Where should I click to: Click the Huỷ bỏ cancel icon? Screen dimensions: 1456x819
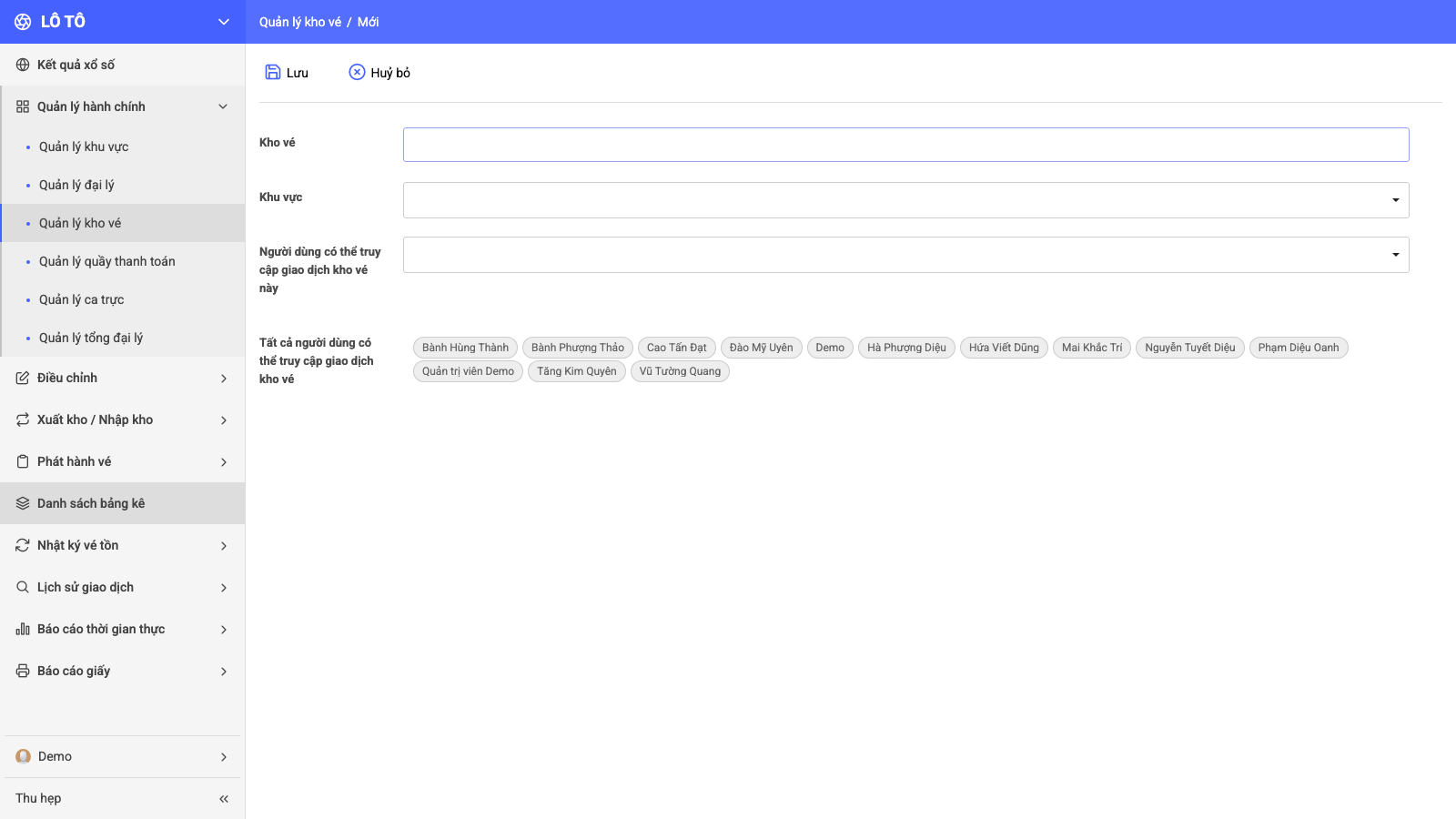pyautogui.click(x=357, y=72)
